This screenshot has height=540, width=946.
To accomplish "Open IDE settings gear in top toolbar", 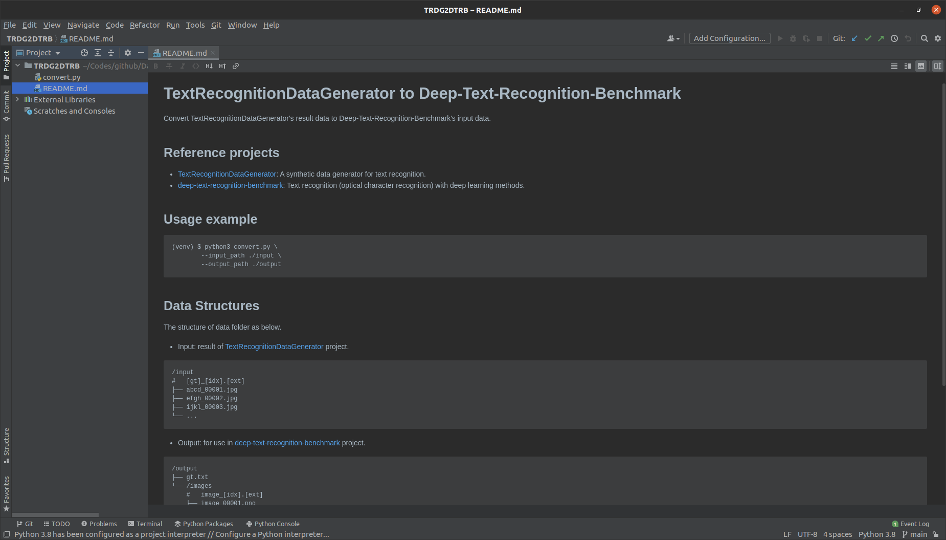I will pos(938,39).
